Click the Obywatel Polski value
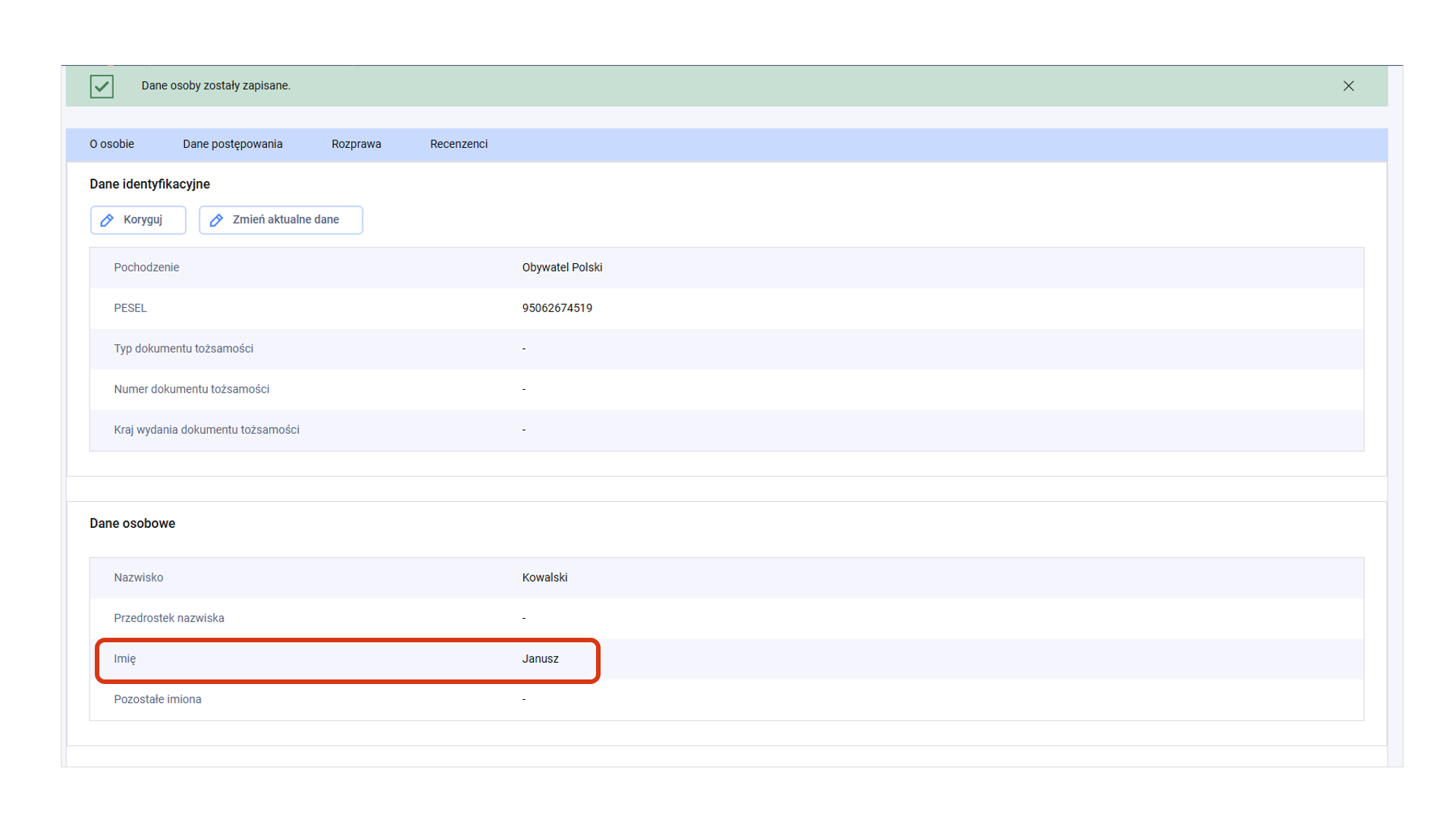 pos(562,268)
